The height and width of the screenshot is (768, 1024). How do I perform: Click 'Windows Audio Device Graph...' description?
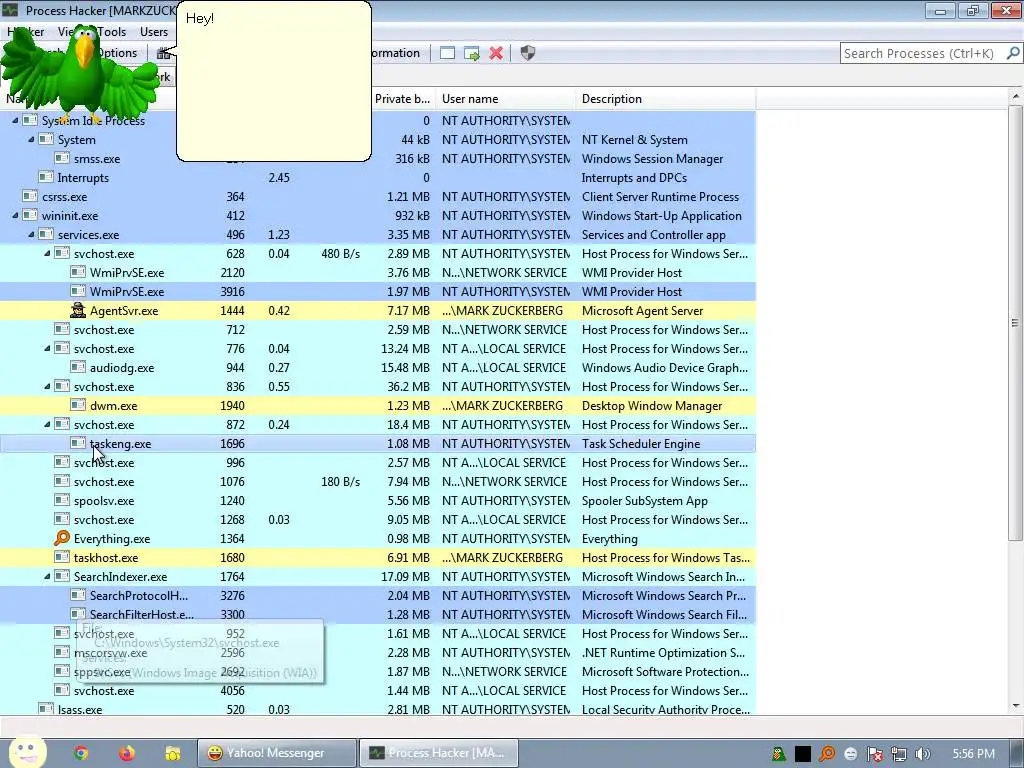click(665, 368)
